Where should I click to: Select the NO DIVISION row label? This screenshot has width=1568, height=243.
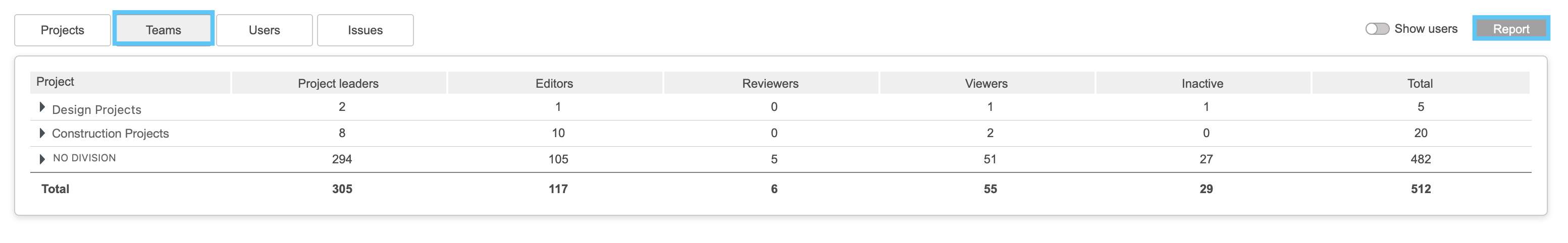point(84,158)
